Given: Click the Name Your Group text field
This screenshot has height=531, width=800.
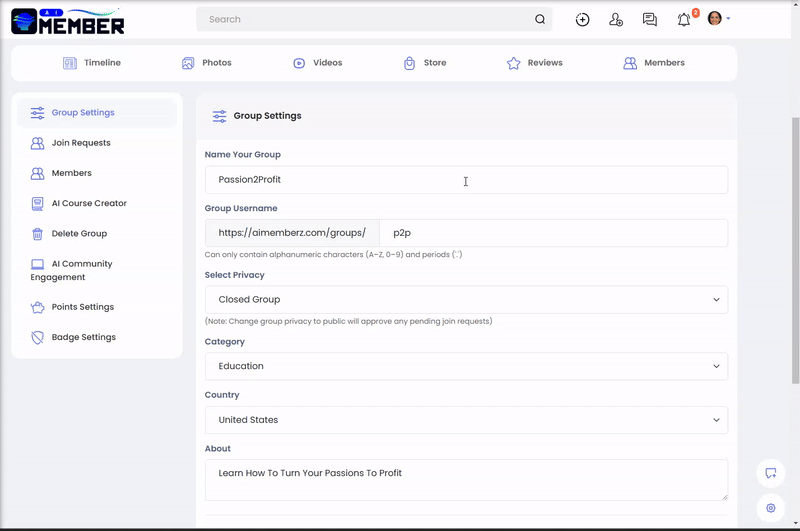Looking at the screenshot, I should [x=466, y=180].
